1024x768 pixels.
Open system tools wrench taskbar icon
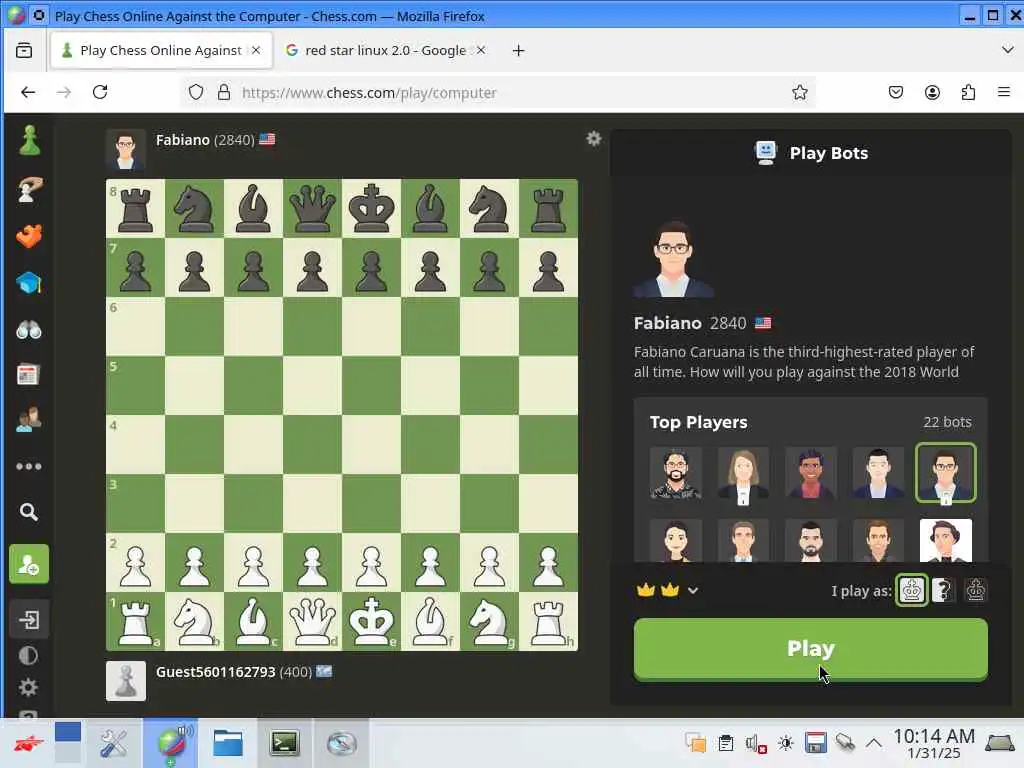[x=113, y=743]
